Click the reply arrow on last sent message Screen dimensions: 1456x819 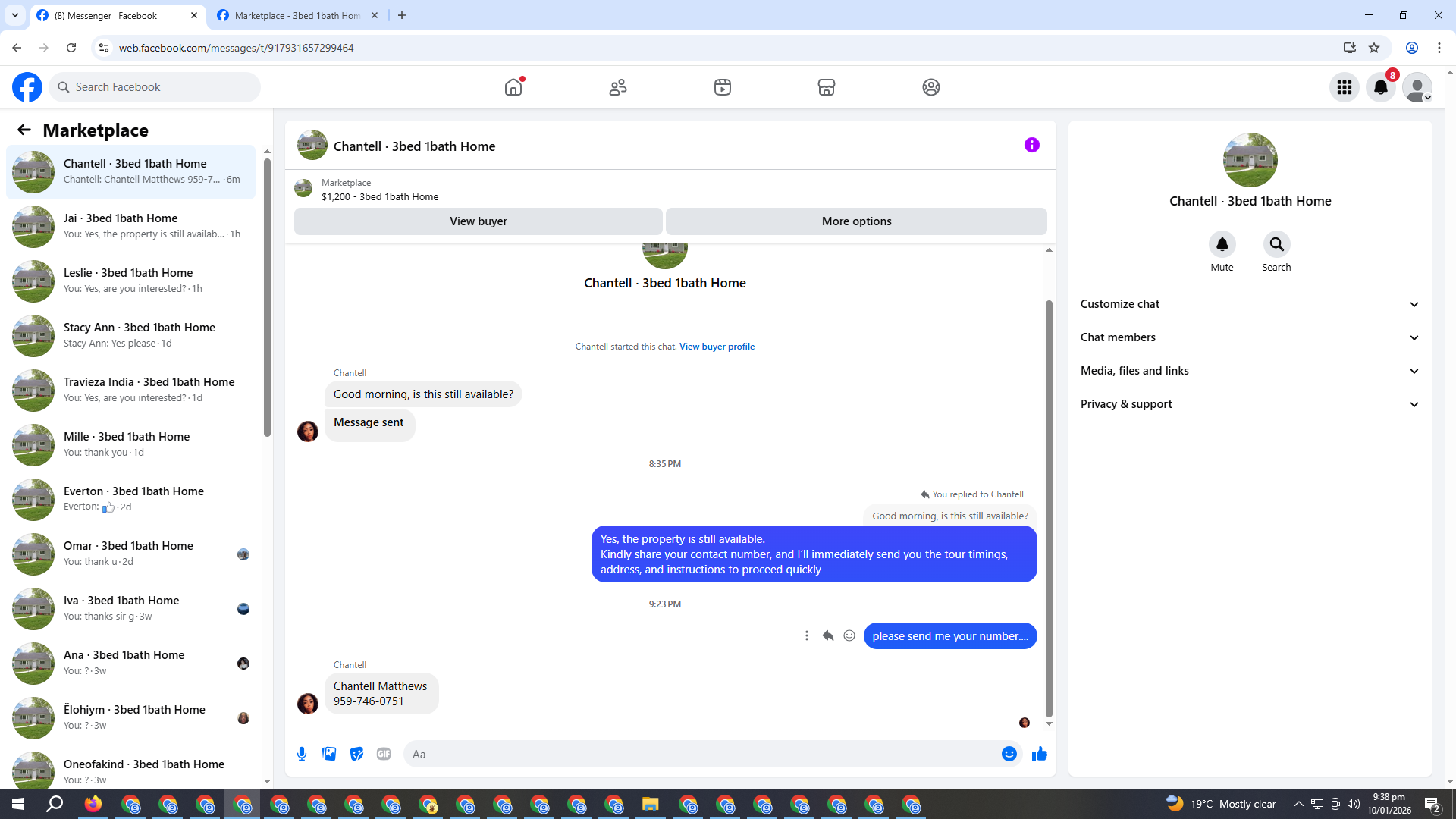click(828, 635)
